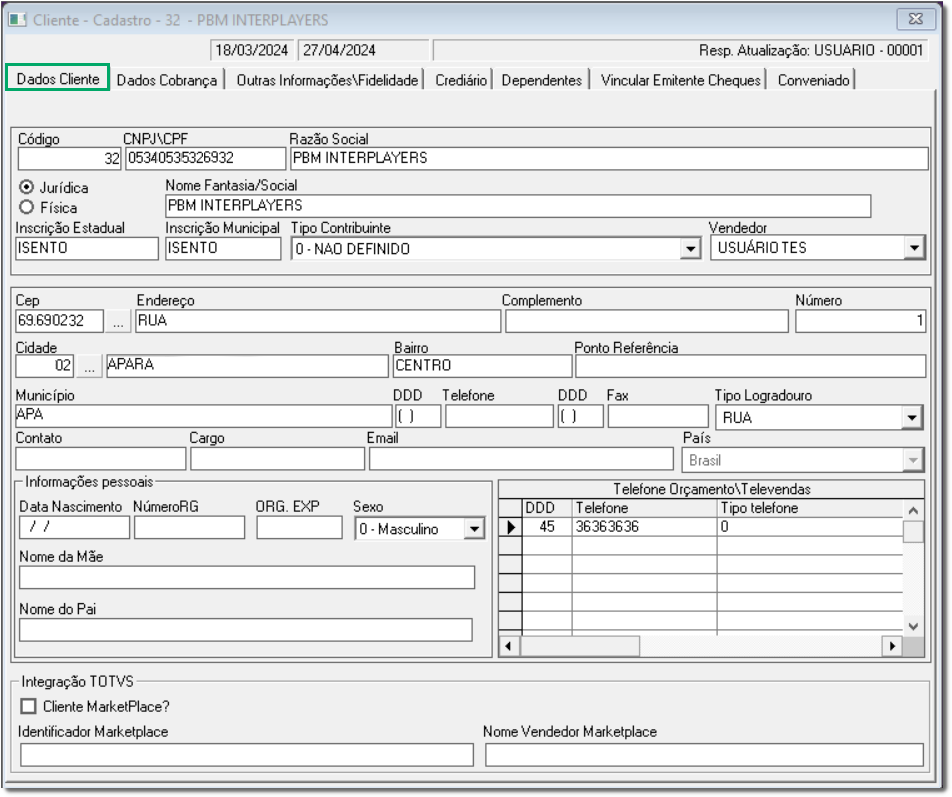
Task: Click the Tipo telefone column header
Action: [x=810, y=508]
